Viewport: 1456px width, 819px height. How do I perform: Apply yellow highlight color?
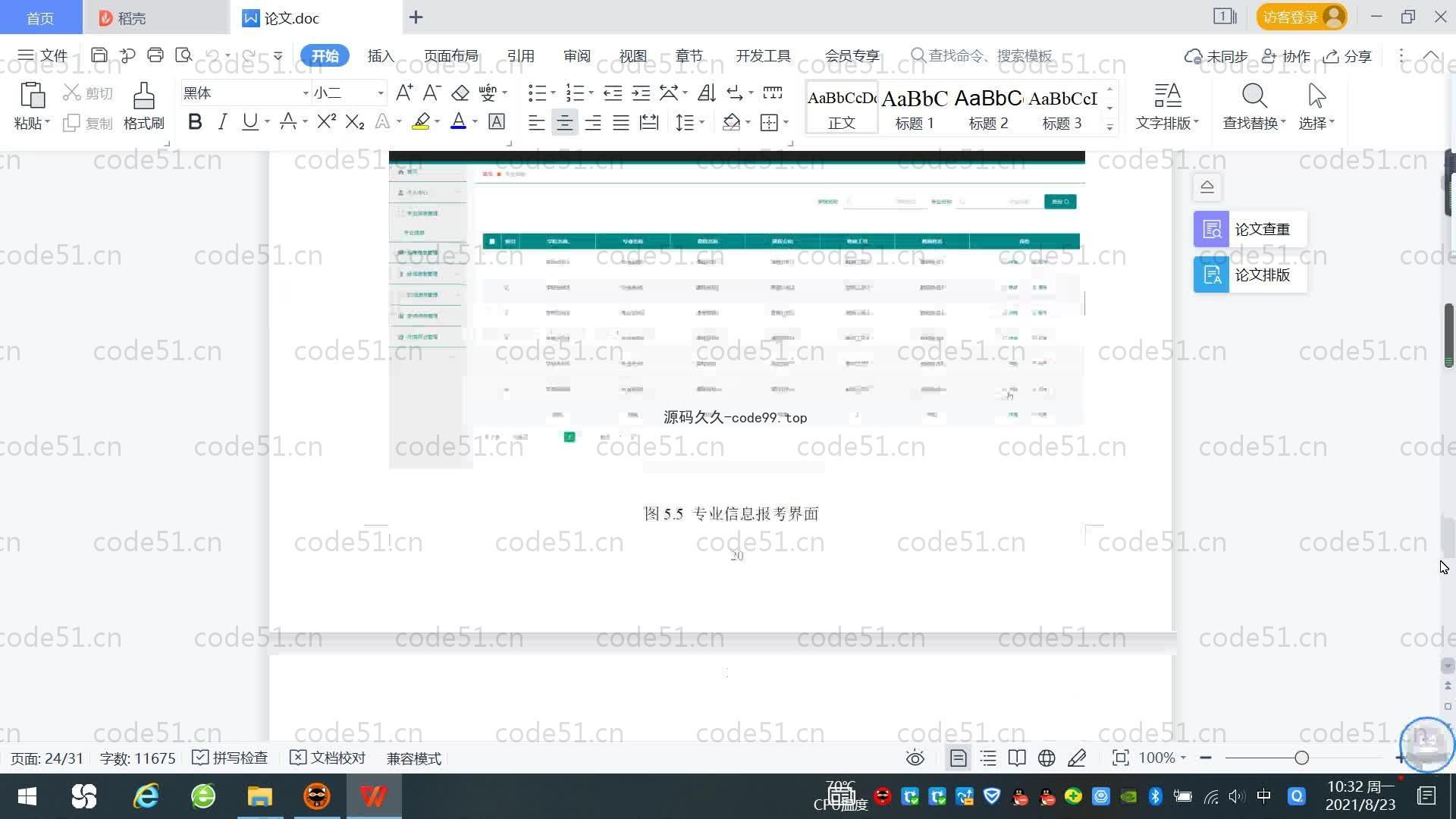421,122
